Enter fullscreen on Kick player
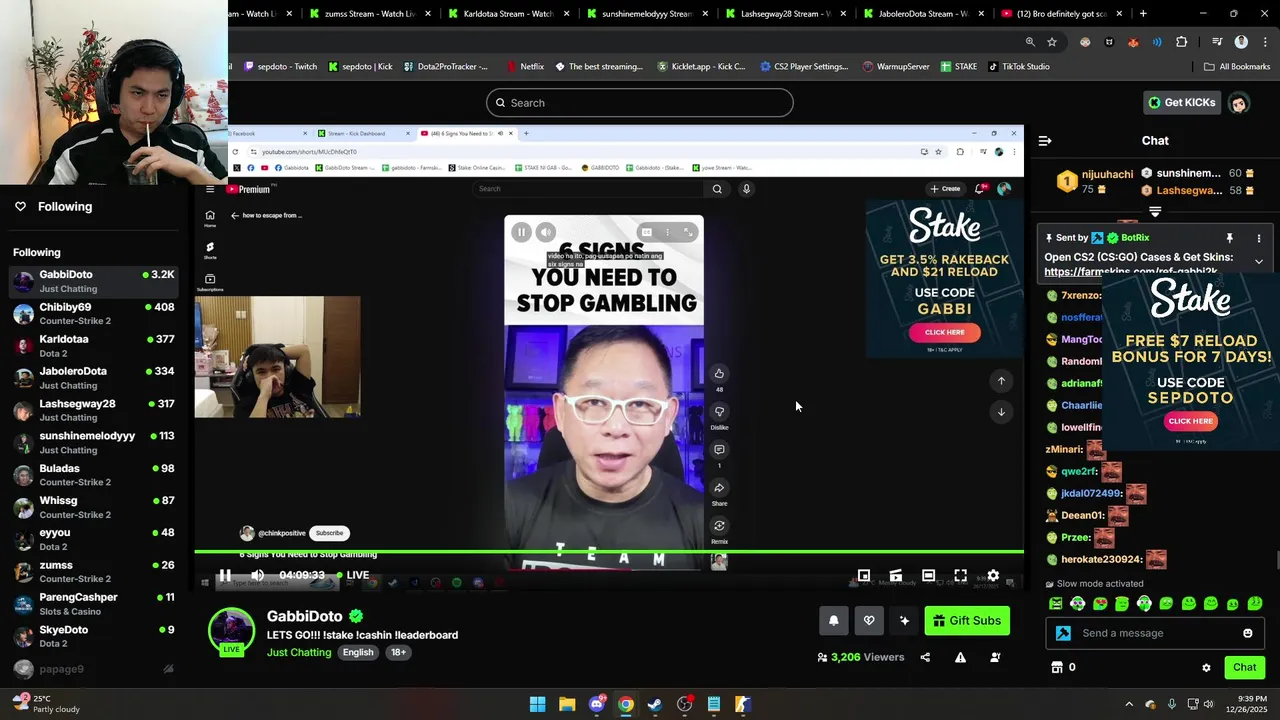 pos(960,575)
